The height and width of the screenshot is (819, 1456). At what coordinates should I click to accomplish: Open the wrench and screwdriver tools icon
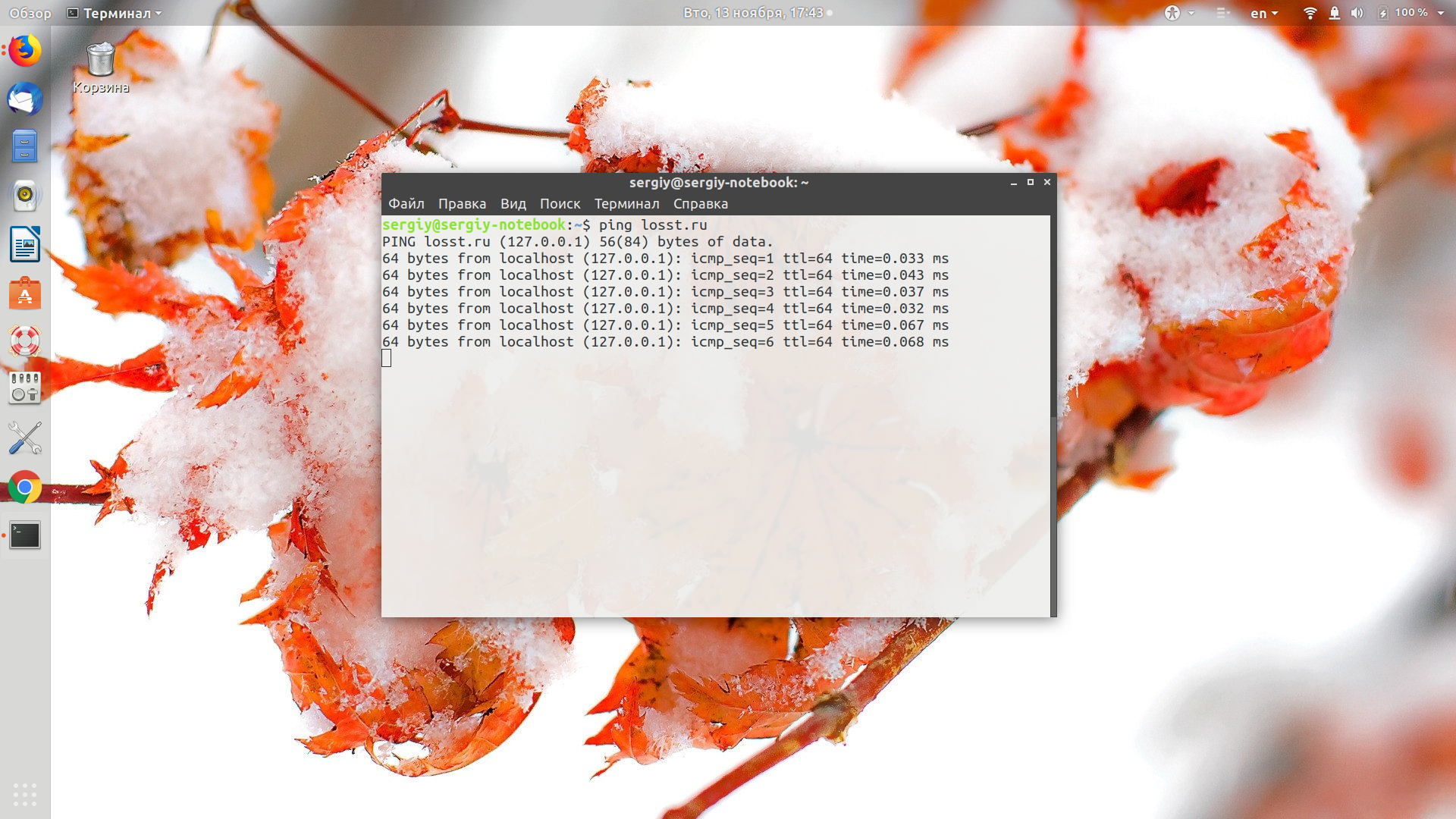pos(25,438)
